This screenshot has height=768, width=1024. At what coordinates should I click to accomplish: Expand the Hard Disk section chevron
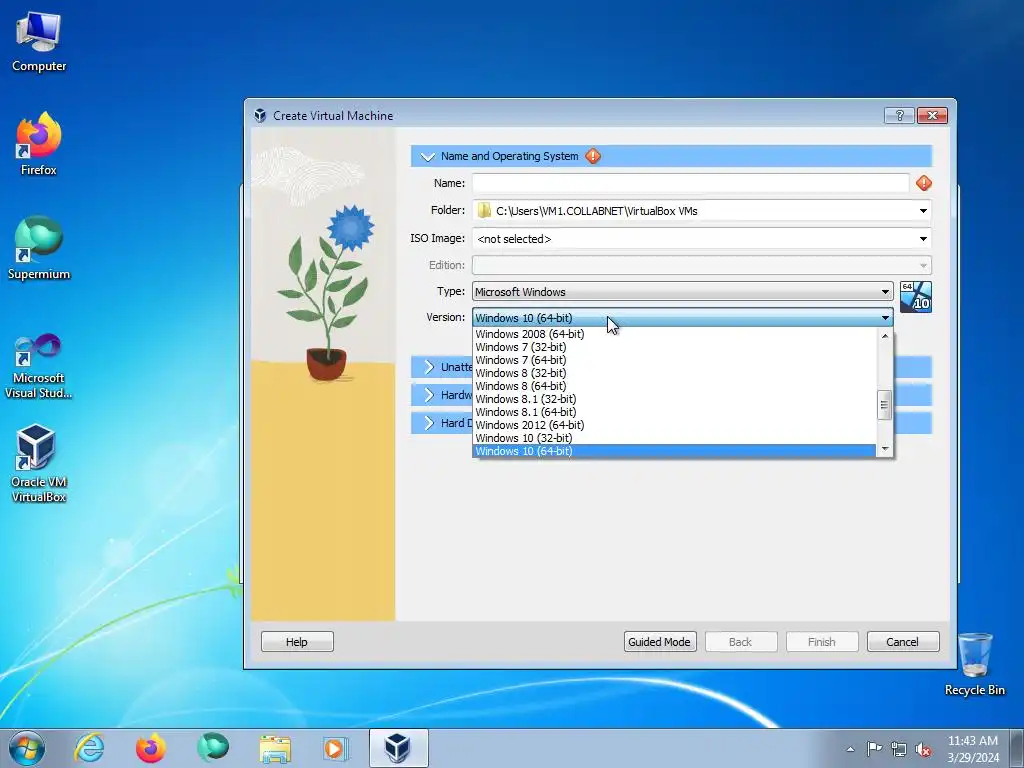pyautogui.click(x=428, y=423)
